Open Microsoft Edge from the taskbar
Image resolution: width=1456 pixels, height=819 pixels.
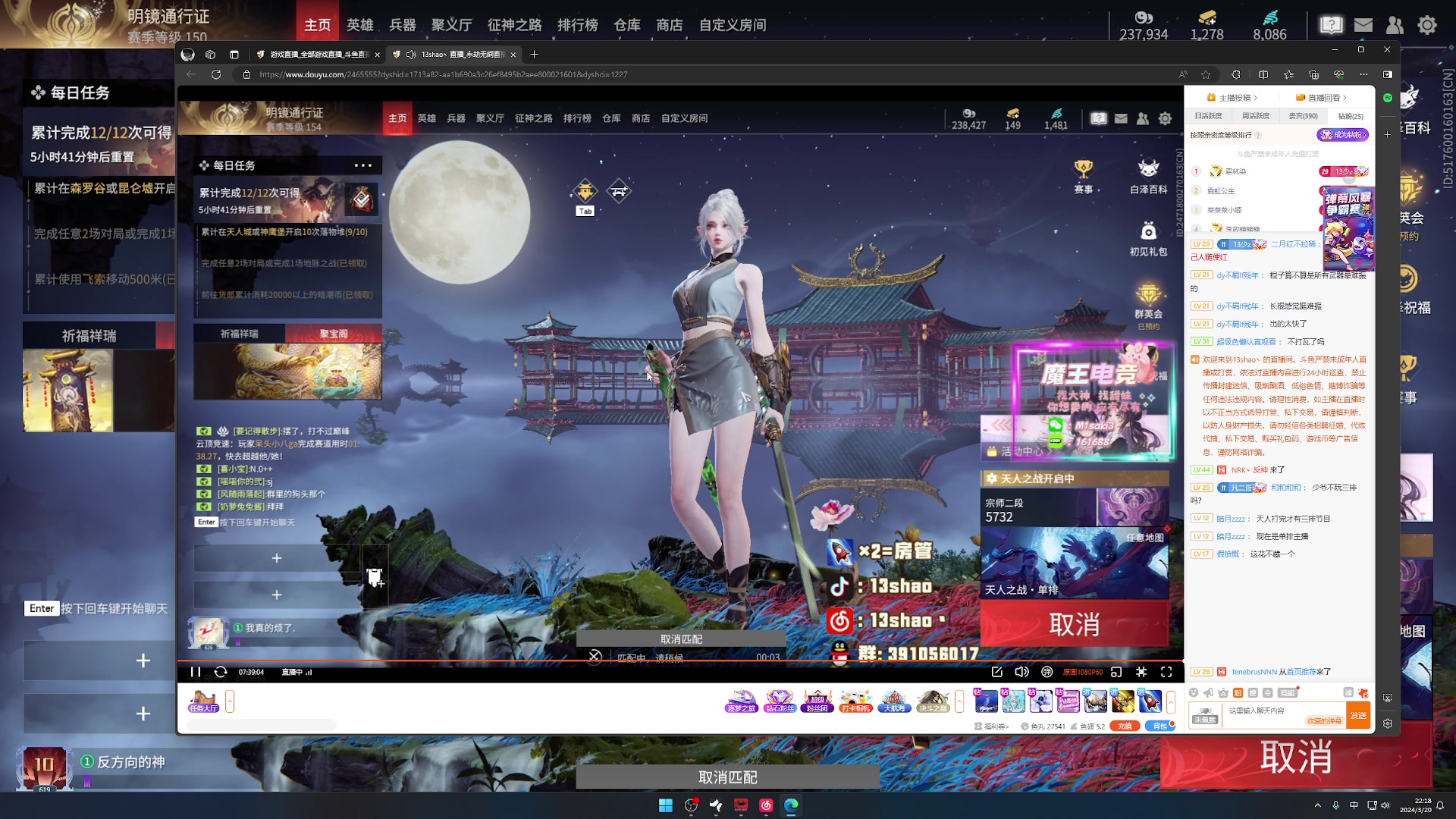pos(791,805)
